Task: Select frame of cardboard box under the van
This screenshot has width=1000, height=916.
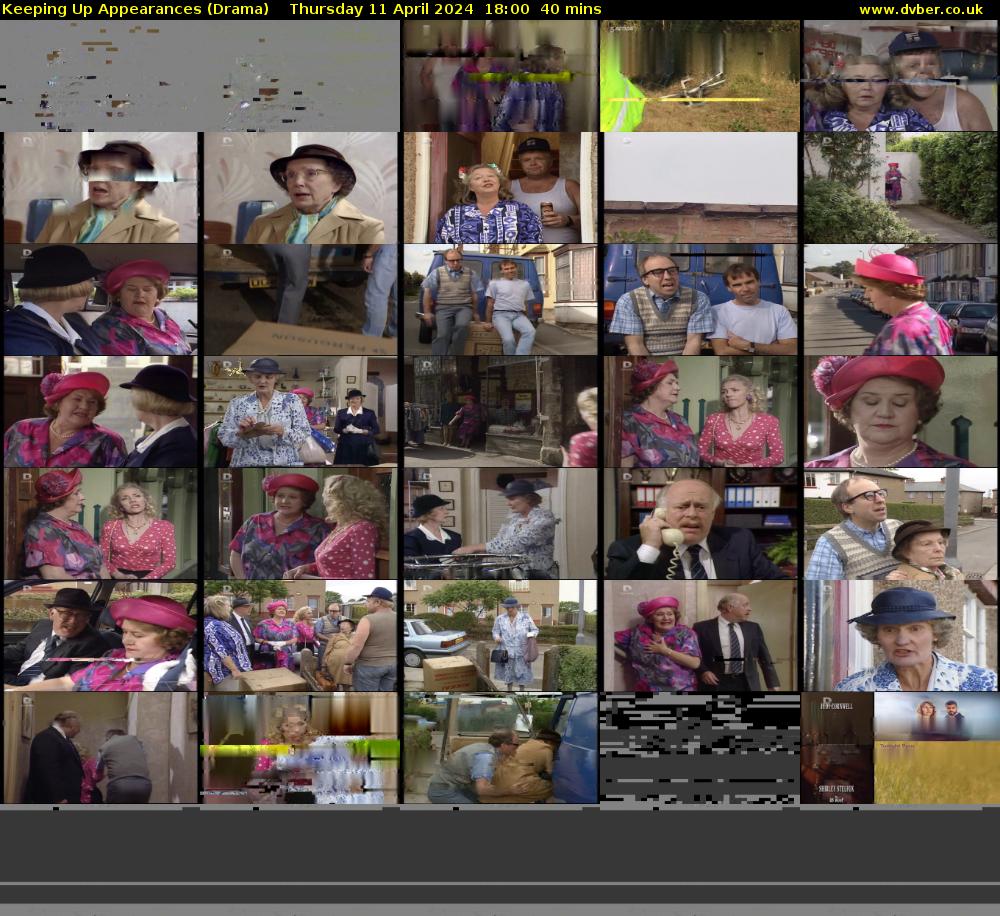Action: click(300, 300)
